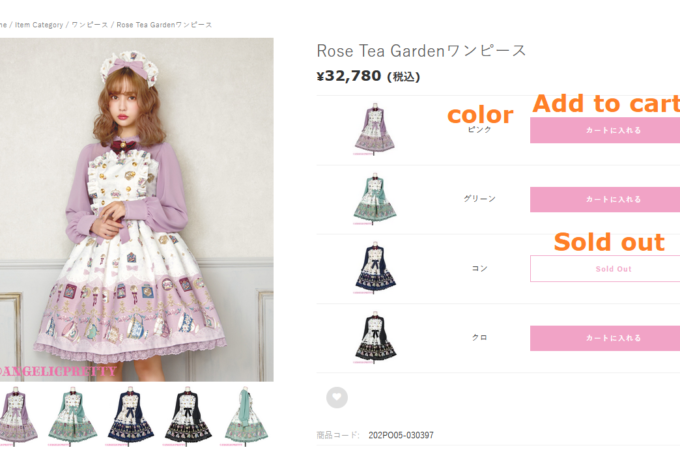Click the ピンク color label
Viewport: 680px width, 450px height.
479,131
